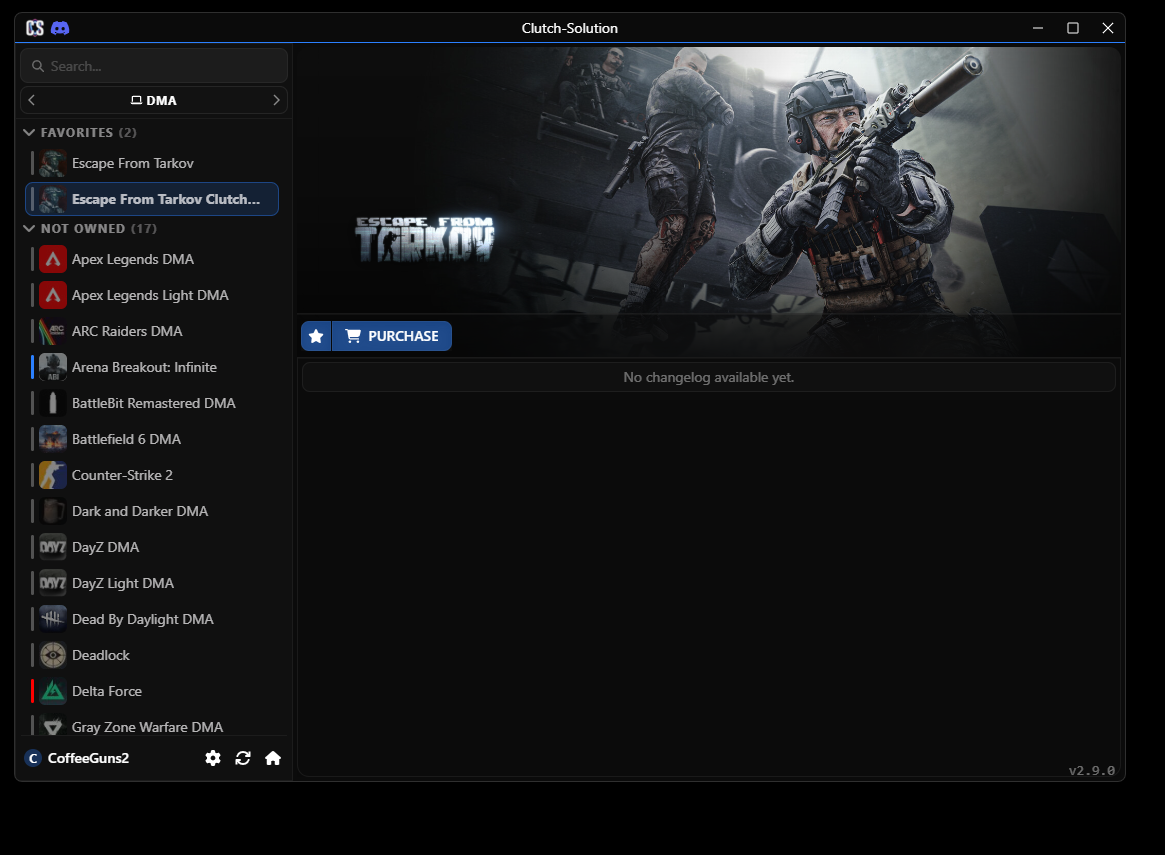Click the Discord icon in title bar
Viewport: 1165px width, 855px height.
coord(60,28)
